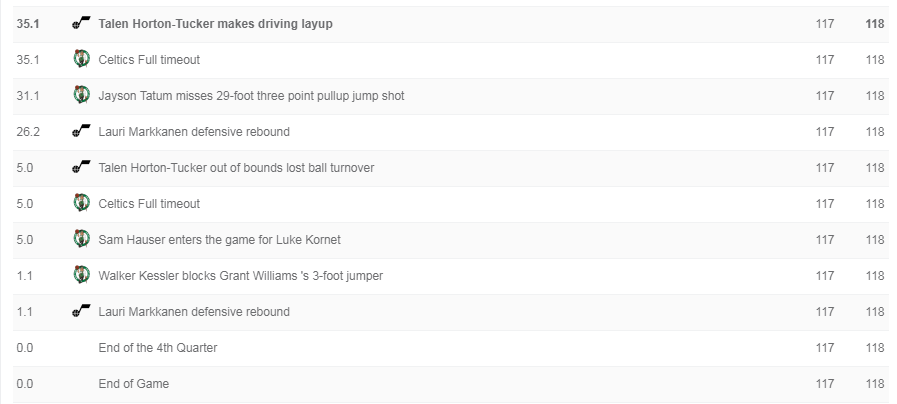Click Jazz logo beside Horton-Tucker driving layup
This screenshot has width=897, height=404.
[x=81, y=23]
